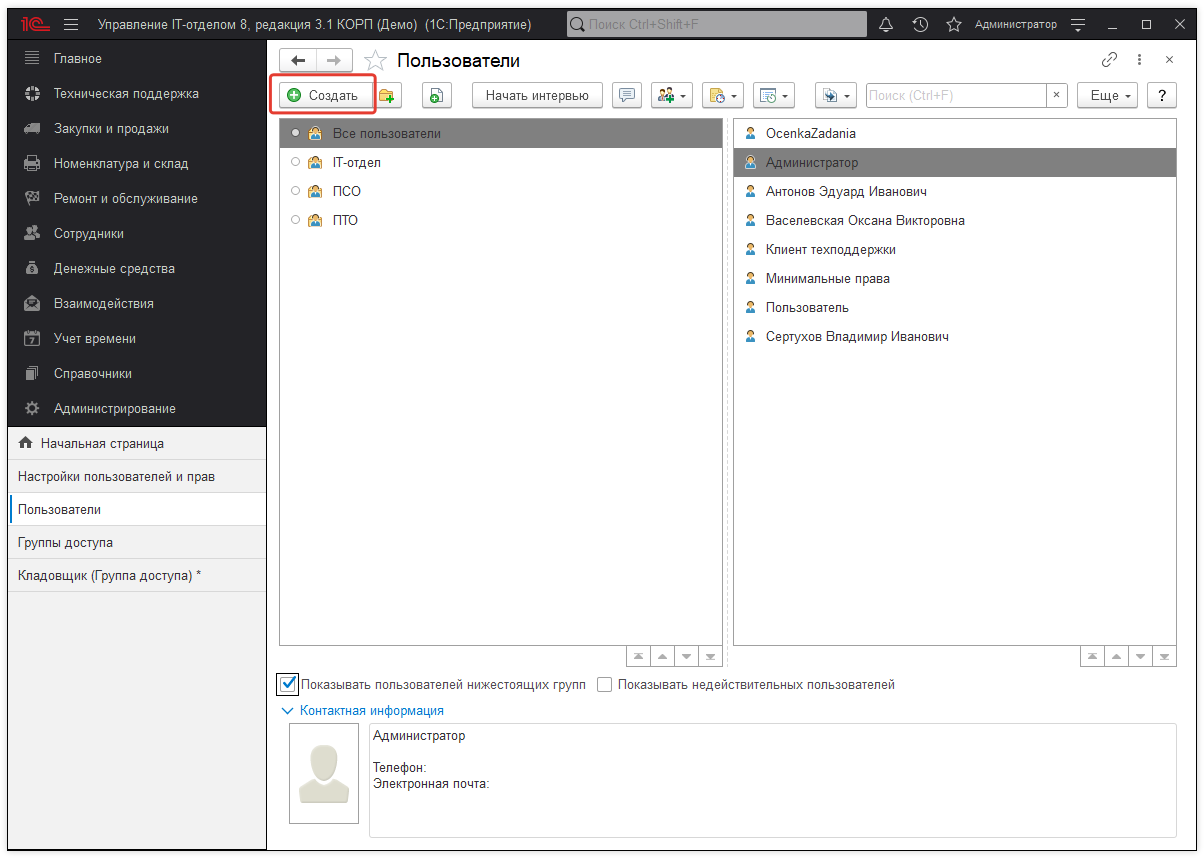This screenshot has height=858, width=1204.
Task: Click the create user group folder icon
Action: click(x=386, y=96)
